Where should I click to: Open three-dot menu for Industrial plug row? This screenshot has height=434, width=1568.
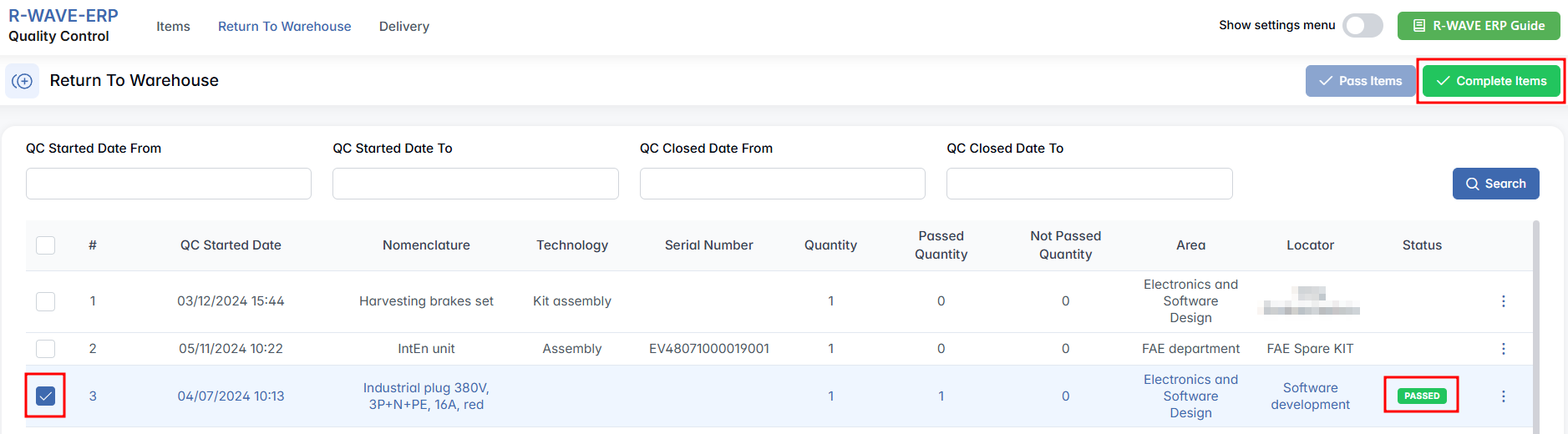click(1503, 396)
